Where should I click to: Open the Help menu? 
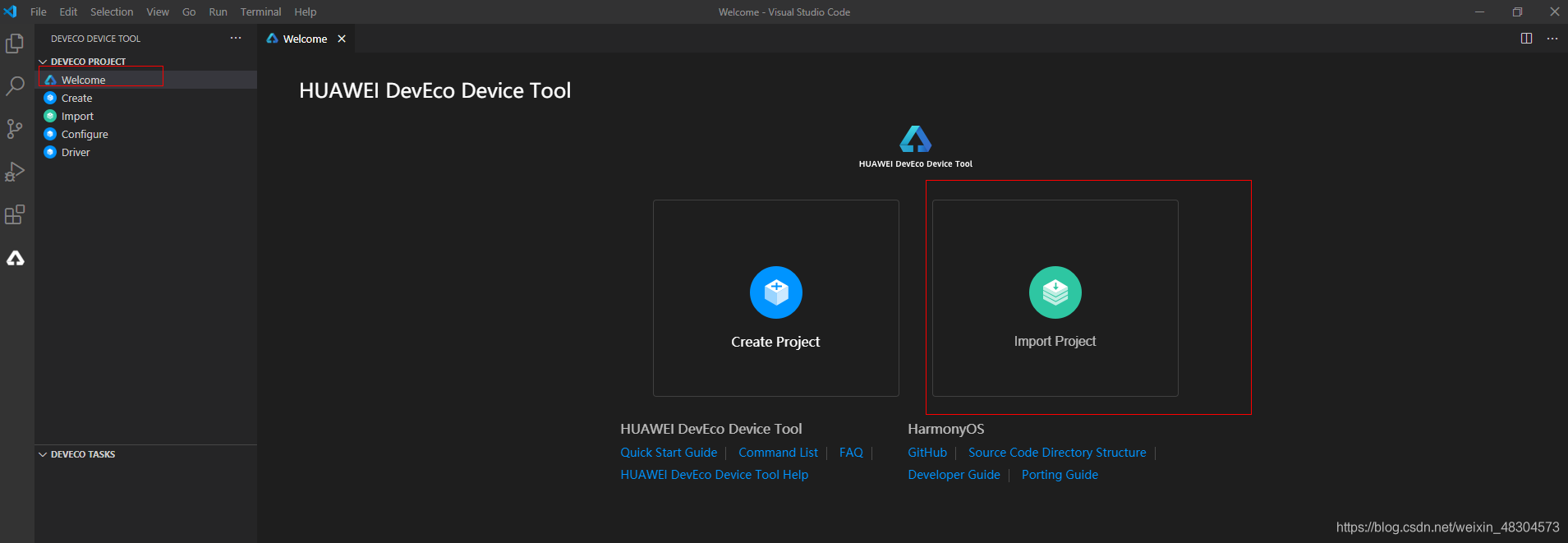coord(306,12)
